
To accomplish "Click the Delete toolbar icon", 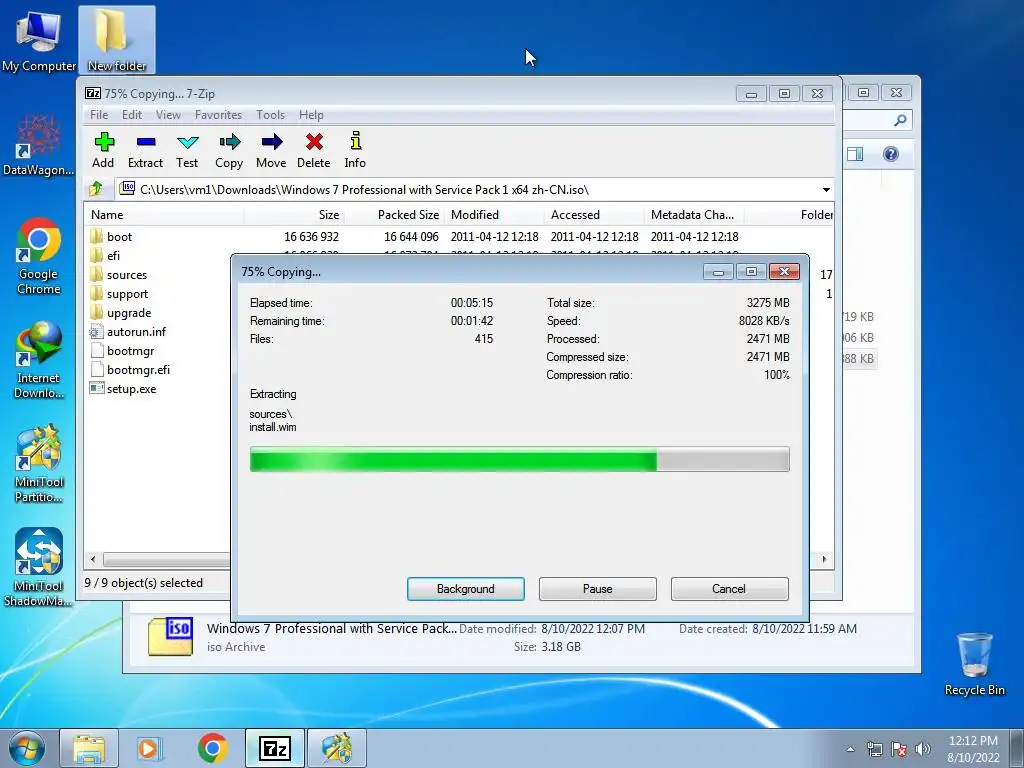I will (x=313, y=150).
